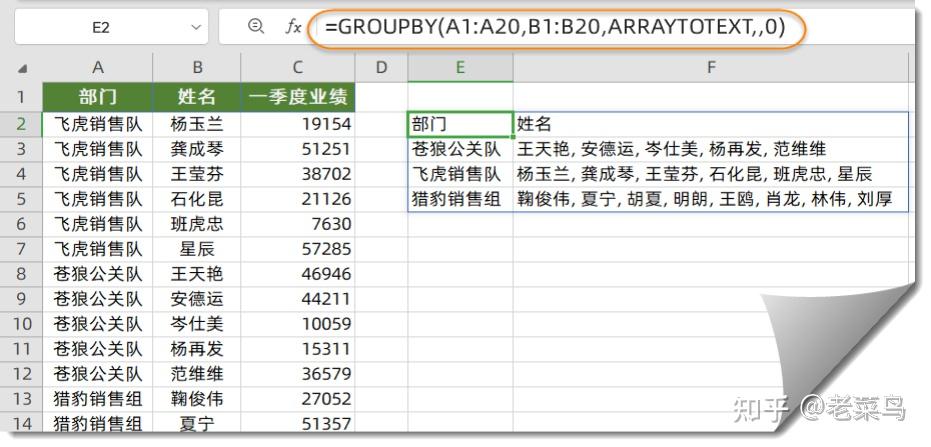The width and height of the screenshot is (931, 447).
Task: Select the cell 石化昆
Action: click(197, 199)
